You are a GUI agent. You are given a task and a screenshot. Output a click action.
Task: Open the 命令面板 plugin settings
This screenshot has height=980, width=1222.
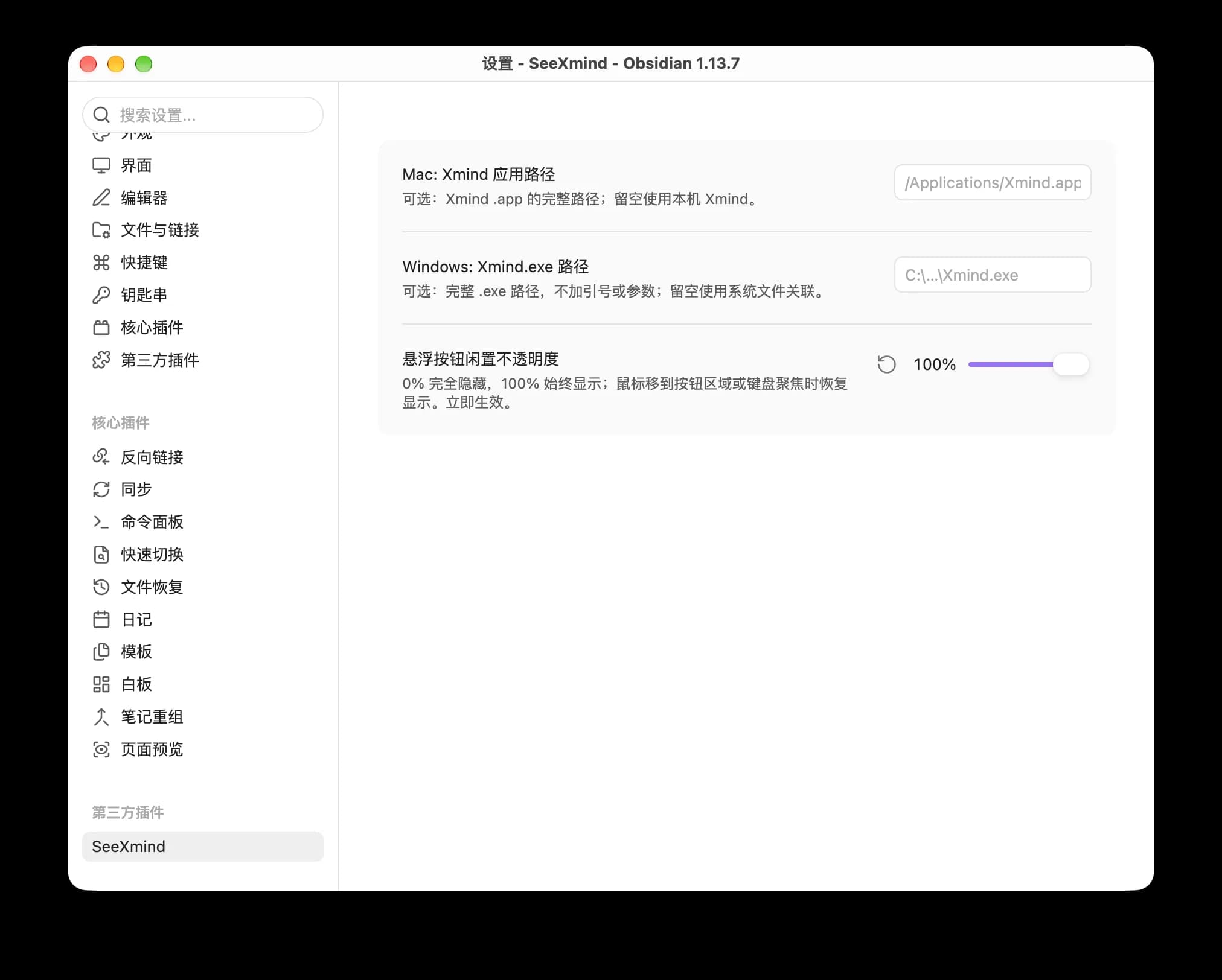point(203,522)
